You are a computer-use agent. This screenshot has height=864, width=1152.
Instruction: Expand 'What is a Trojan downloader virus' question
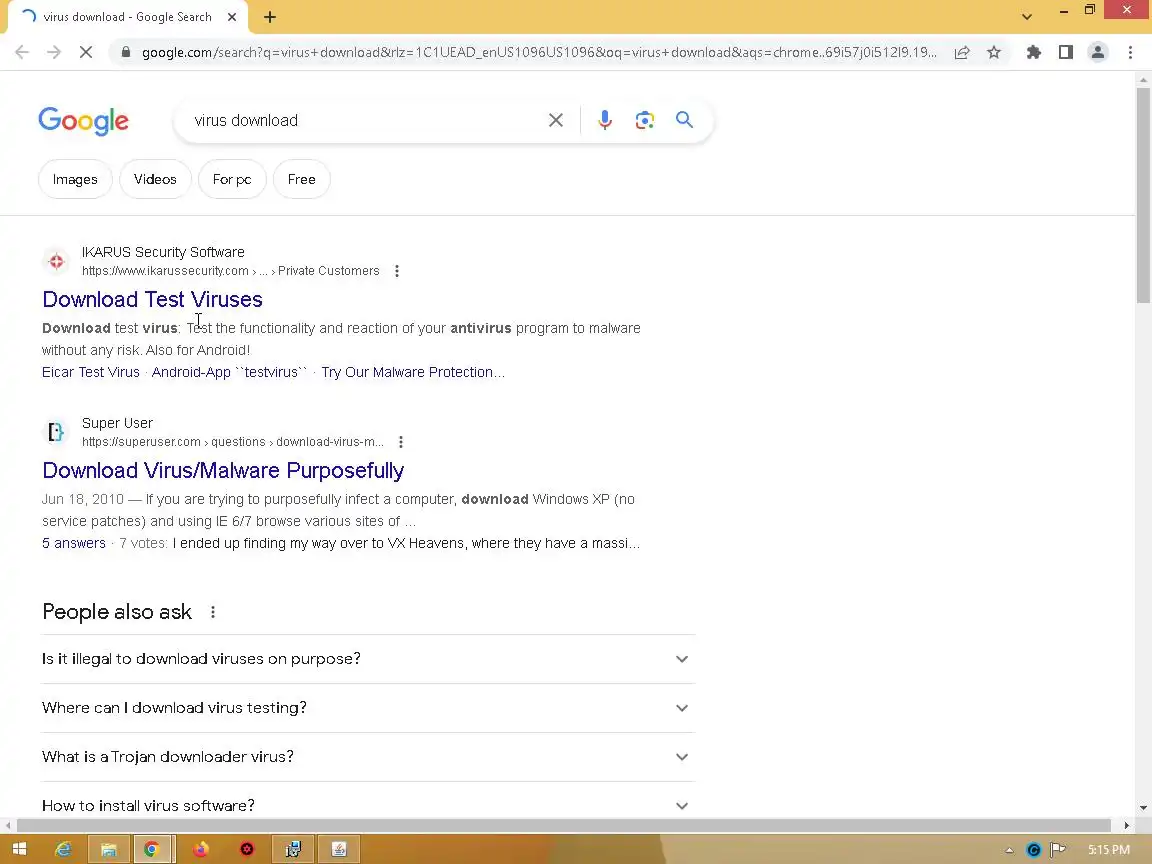368,757
